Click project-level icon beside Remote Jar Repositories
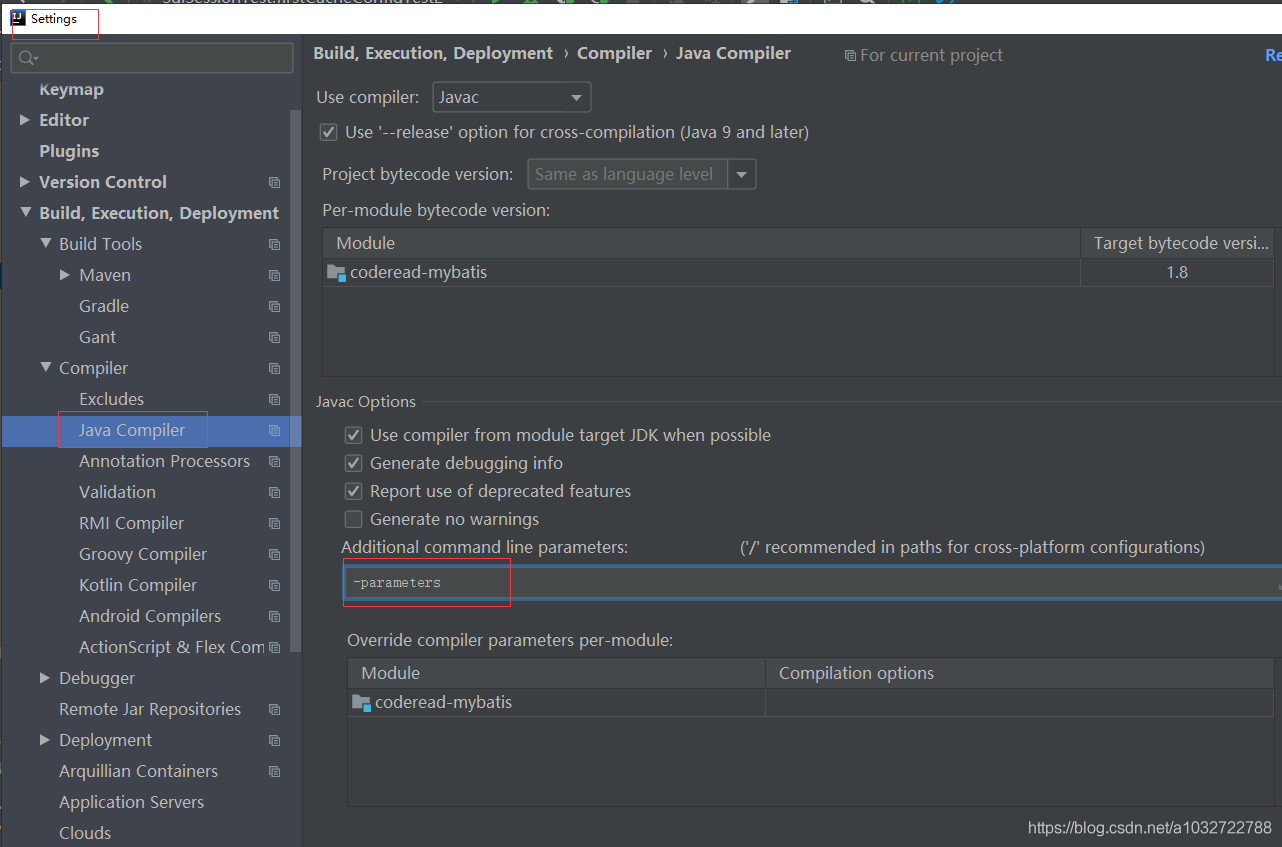The width and height of the screenshot is (1282, 847). click(274, 709)
